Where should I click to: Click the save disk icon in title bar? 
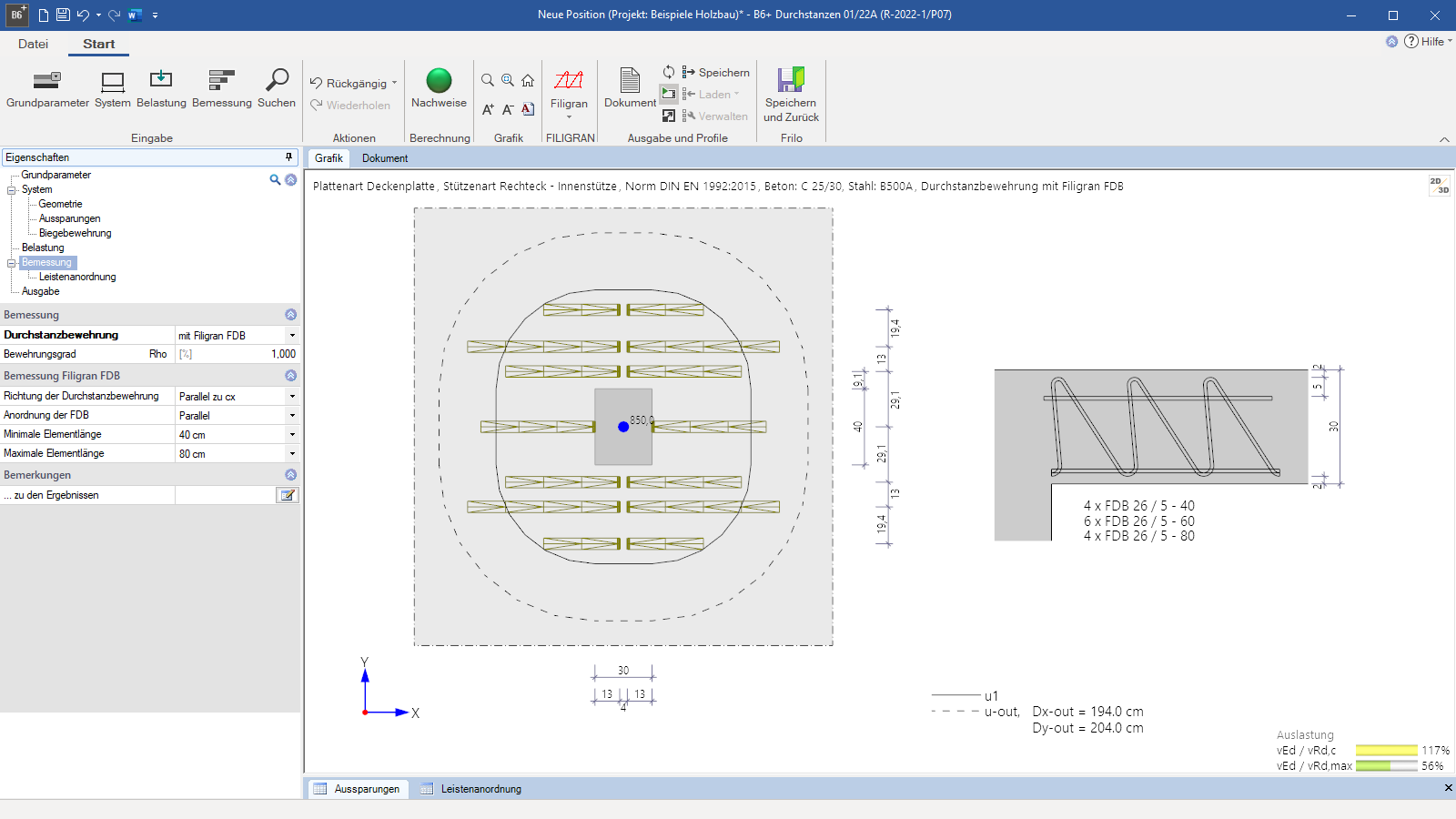tap(63, 15)
